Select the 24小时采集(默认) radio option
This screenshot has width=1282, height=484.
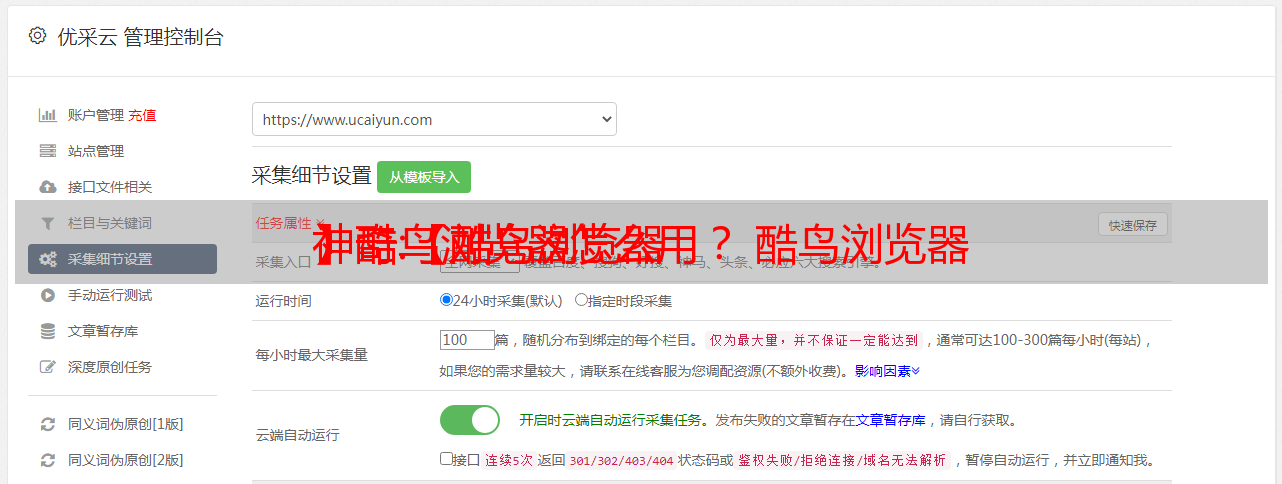pyautogui.click(x=446, y=300)
